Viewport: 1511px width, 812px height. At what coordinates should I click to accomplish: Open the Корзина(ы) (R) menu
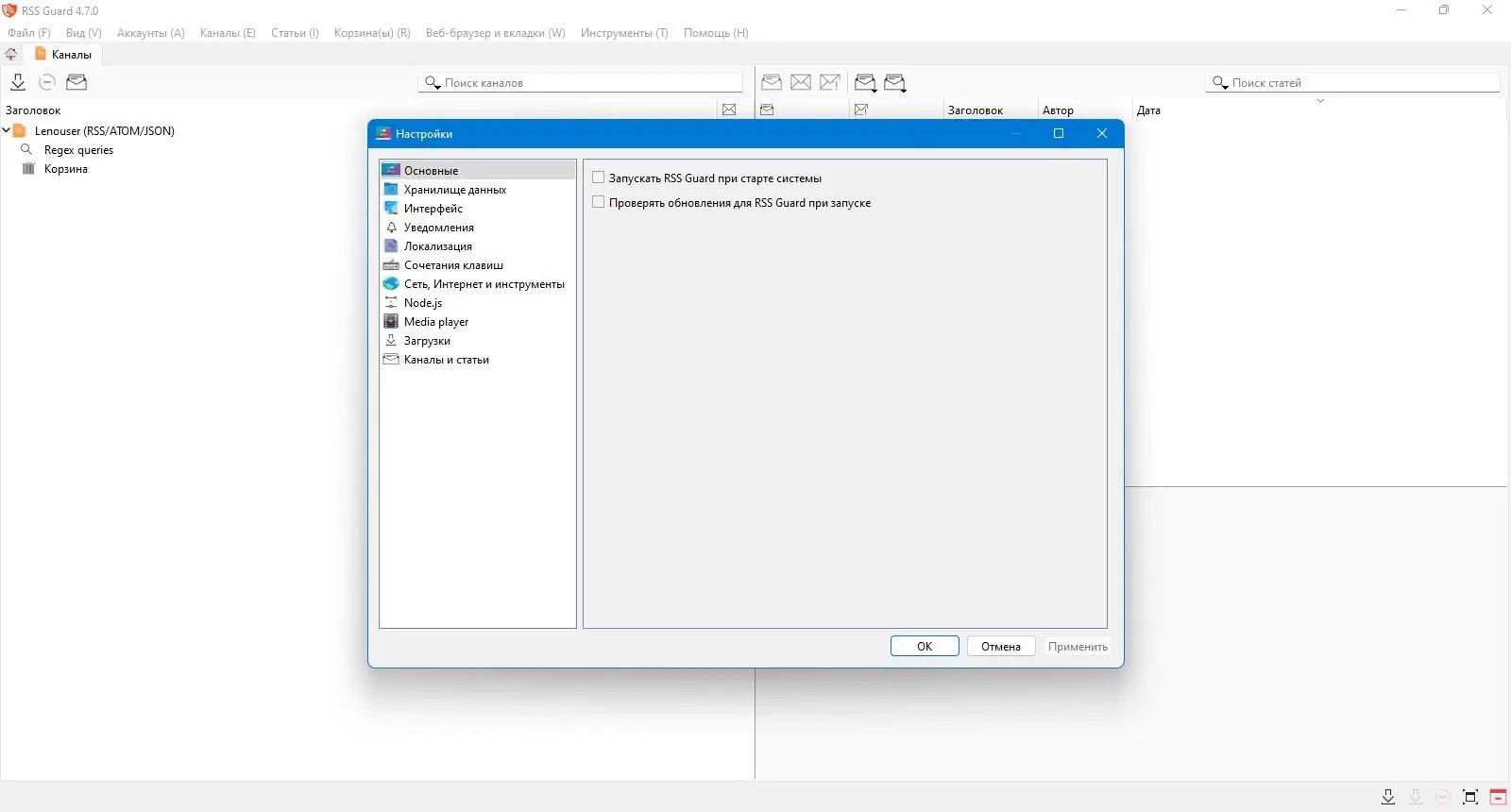(372, 33)
